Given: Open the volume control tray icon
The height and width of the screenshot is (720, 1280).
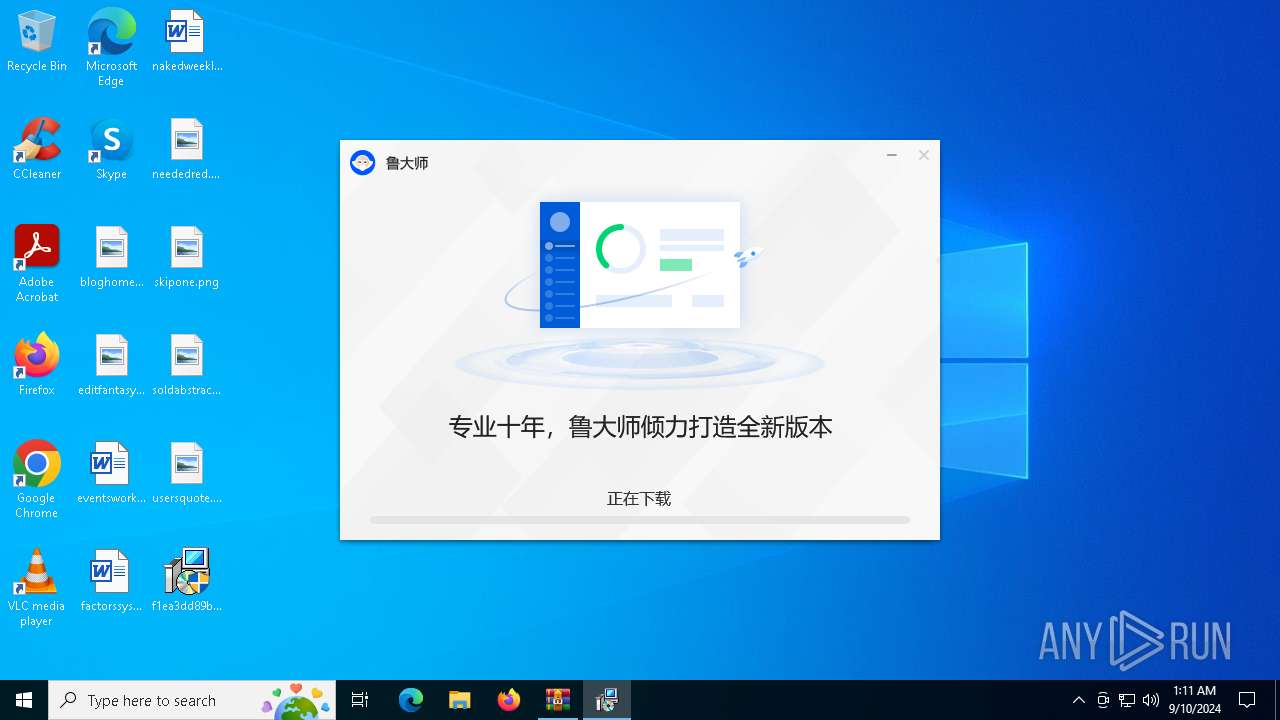Looking at the screenshot, I should point(1151,700).
